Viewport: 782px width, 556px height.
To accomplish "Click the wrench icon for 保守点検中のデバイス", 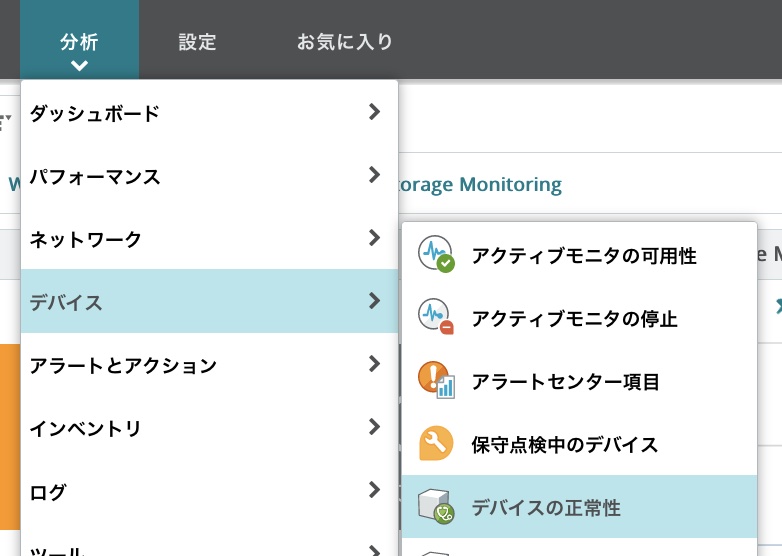I will [436, 443].
